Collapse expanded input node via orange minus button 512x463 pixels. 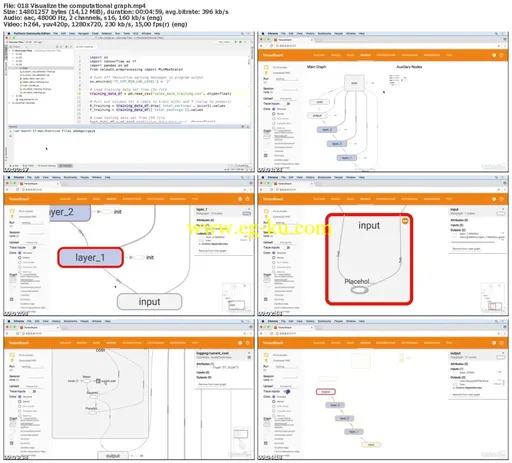[405, 221]
